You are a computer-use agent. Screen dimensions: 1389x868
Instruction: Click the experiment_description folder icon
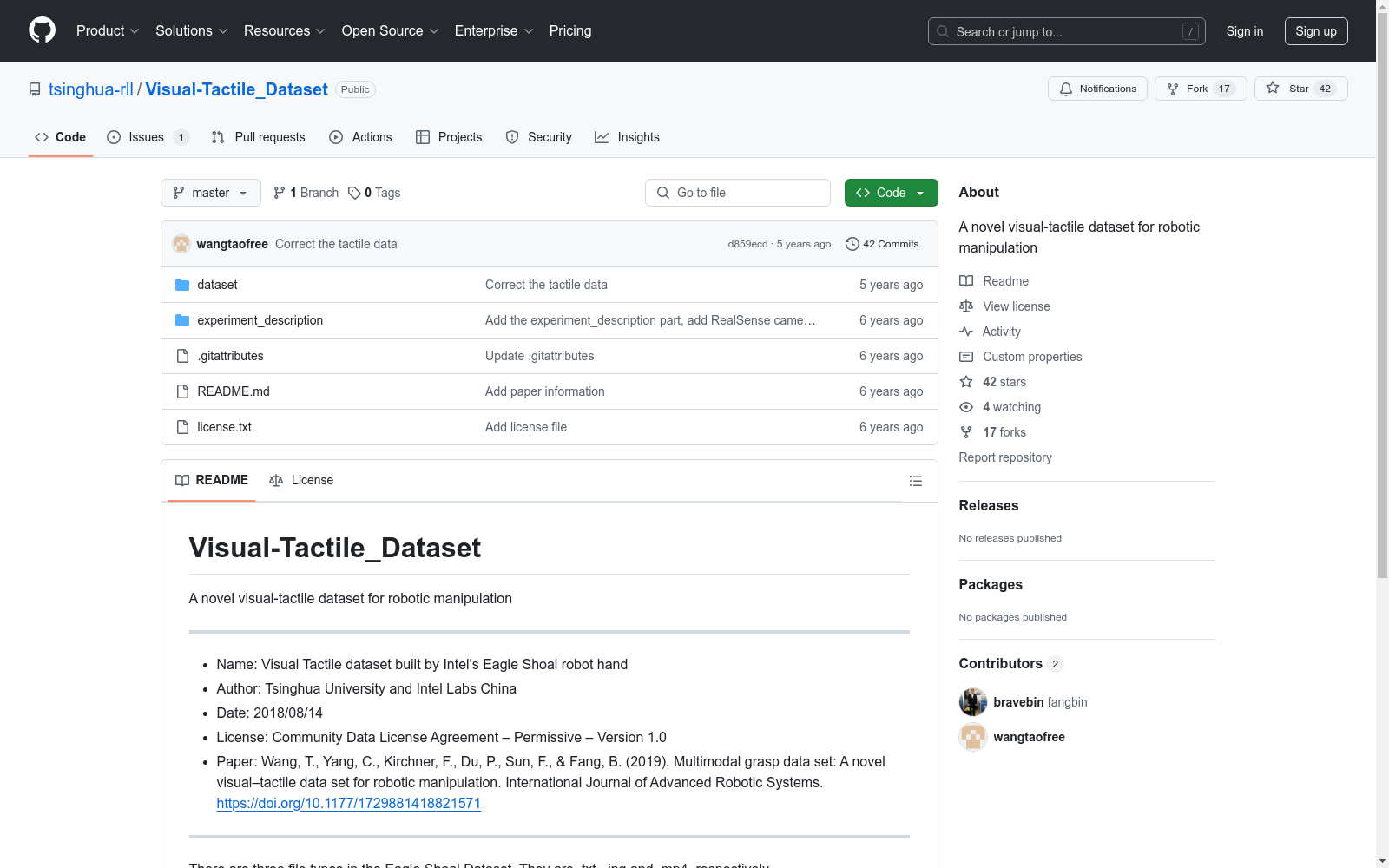click(x=182, y=320)
